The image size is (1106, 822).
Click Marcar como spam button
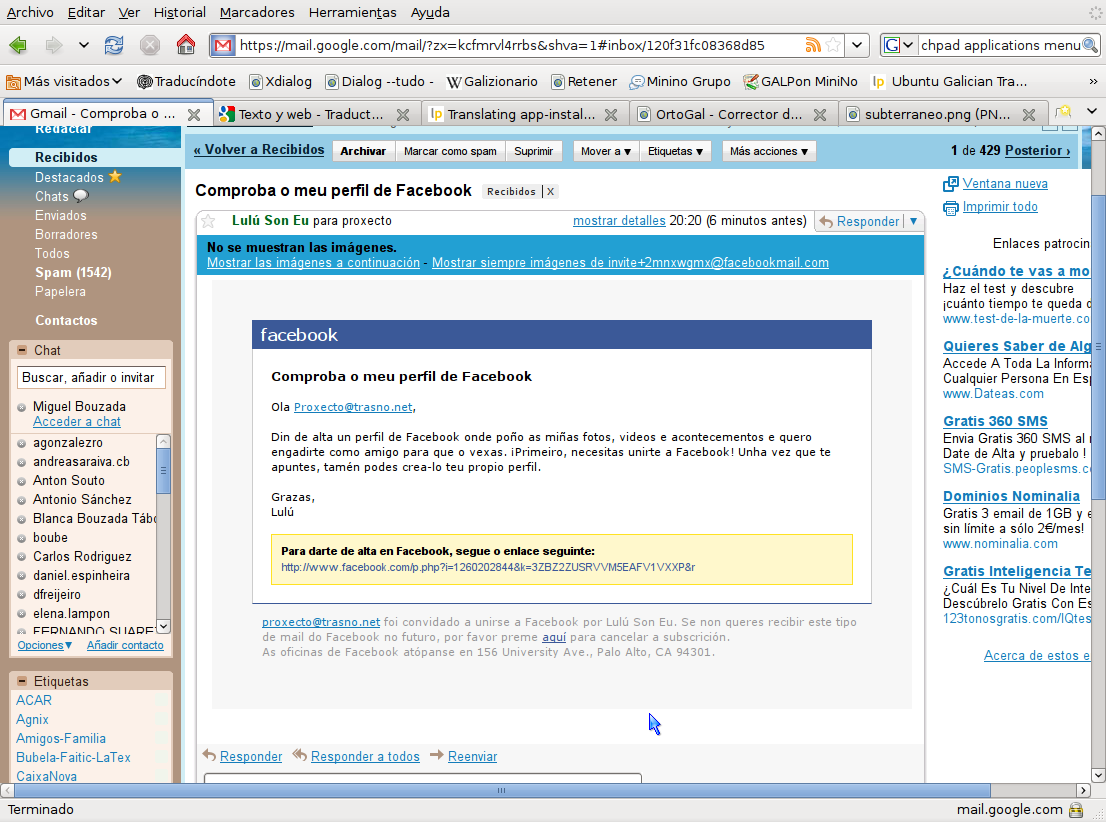pos(450,151)
